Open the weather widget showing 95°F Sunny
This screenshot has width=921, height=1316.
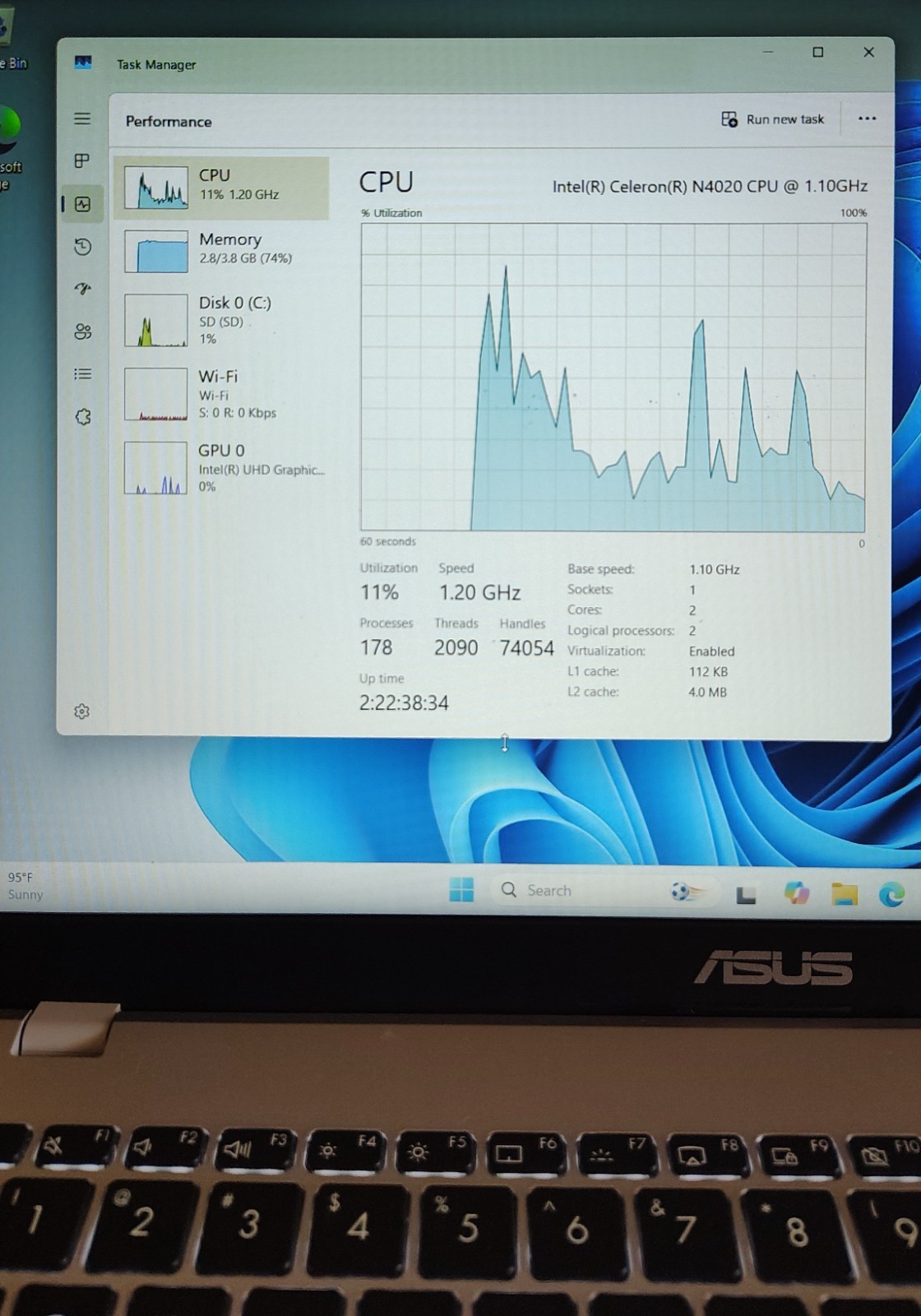pyautogui.click(x=25, y=887)
